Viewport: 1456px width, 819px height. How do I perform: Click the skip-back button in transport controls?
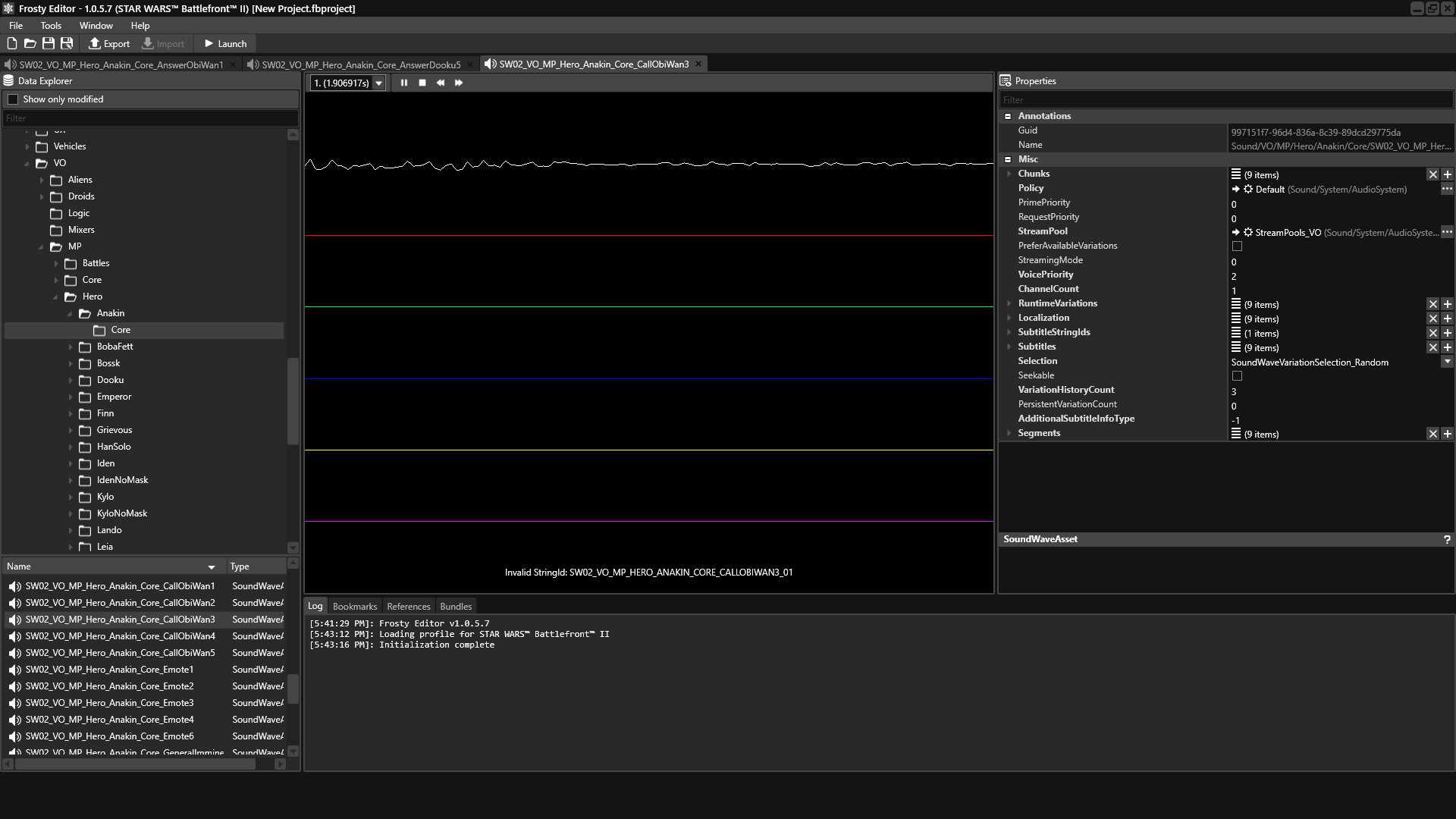441,83
